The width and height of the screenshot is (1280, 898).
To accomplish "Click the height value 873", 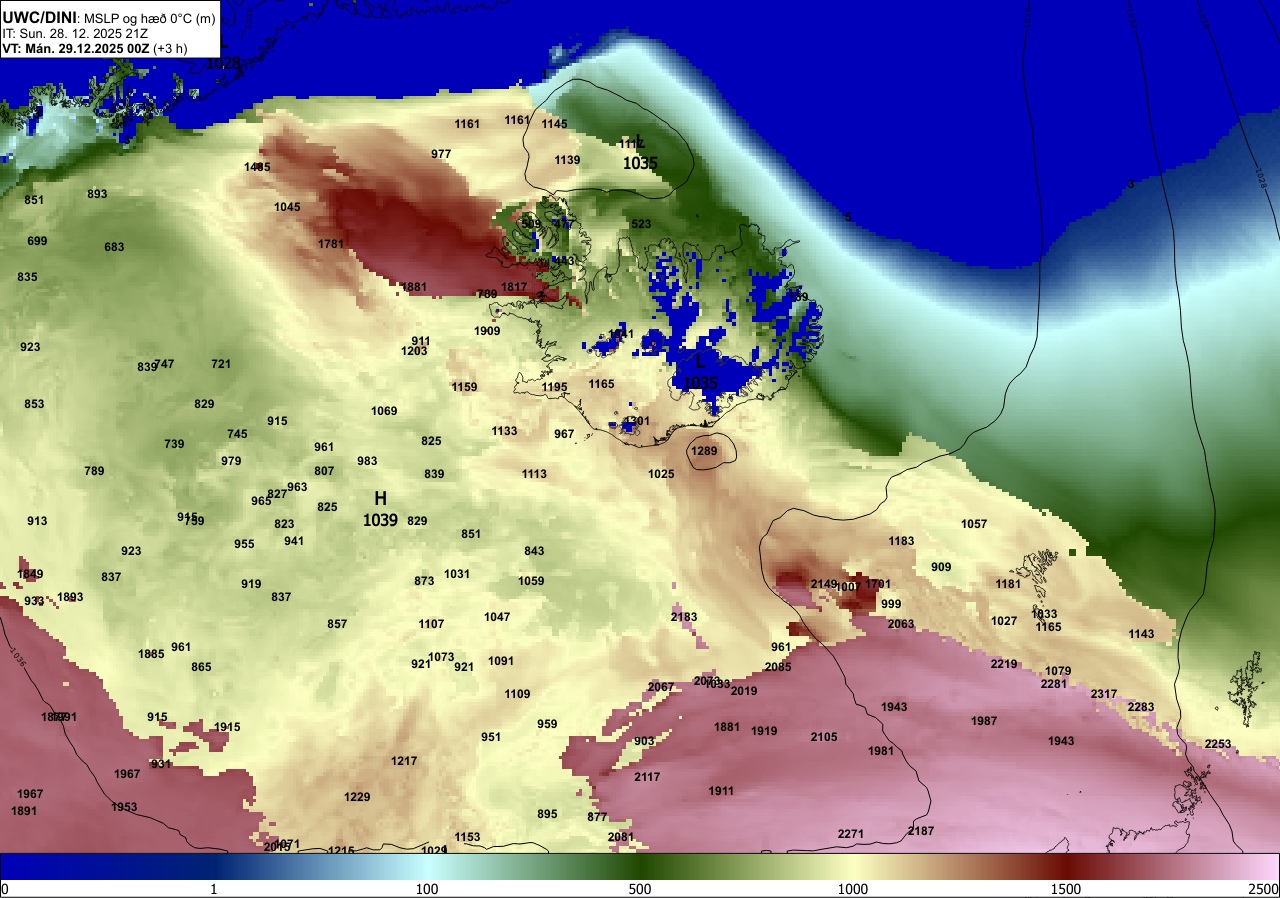I will tap(424, 581).
